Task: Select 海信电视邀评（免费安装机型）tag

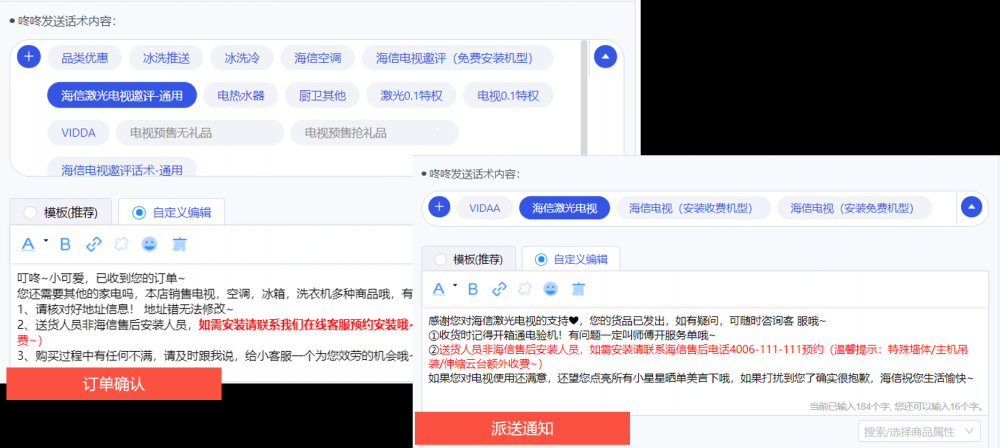Action: 457,58
